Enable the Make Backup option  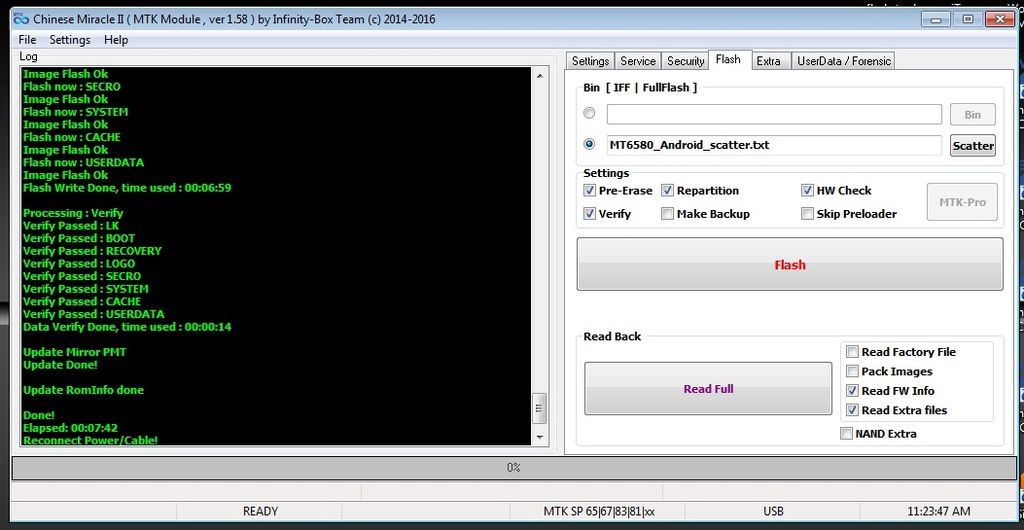668,214
